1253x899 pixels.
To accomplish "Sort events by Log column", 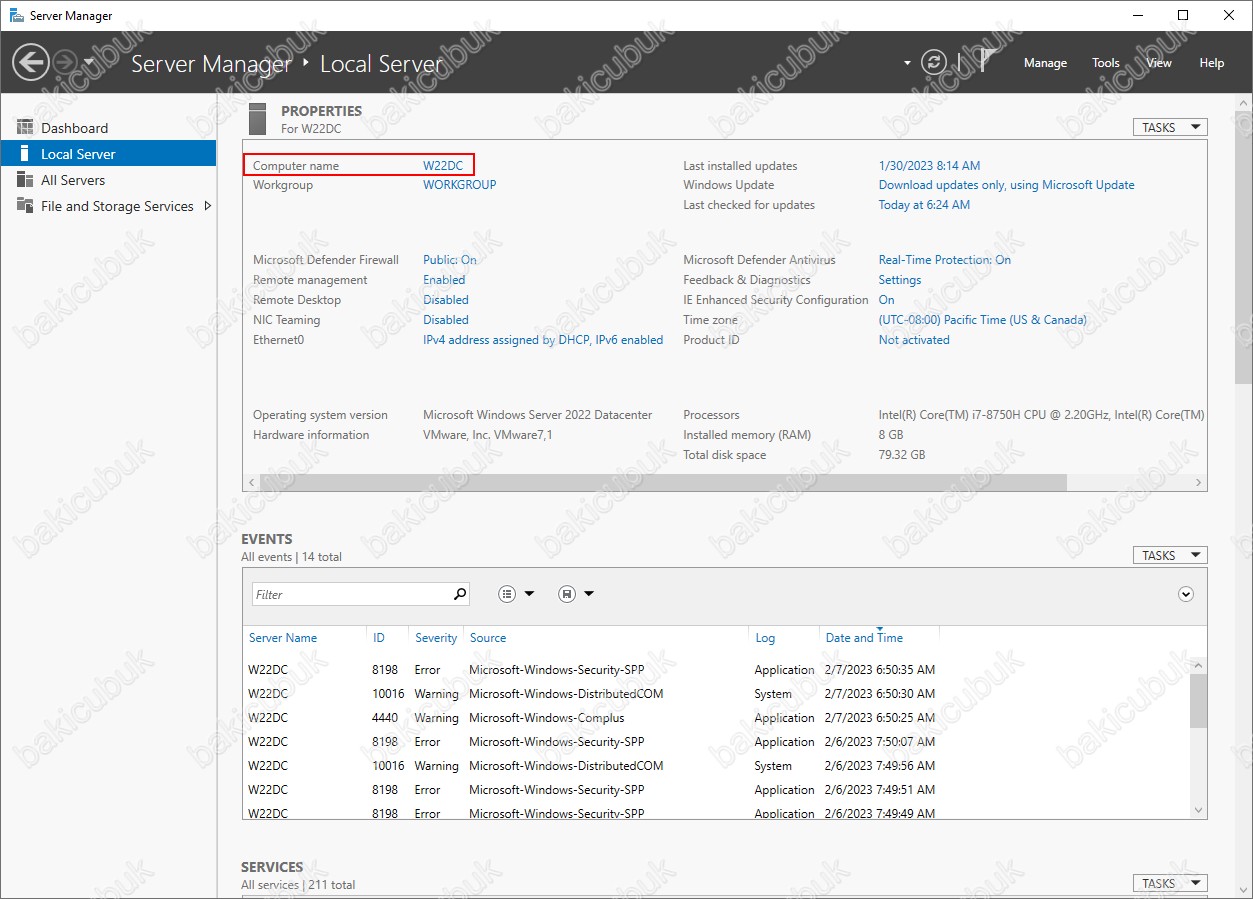I will [x=765, y=638].
